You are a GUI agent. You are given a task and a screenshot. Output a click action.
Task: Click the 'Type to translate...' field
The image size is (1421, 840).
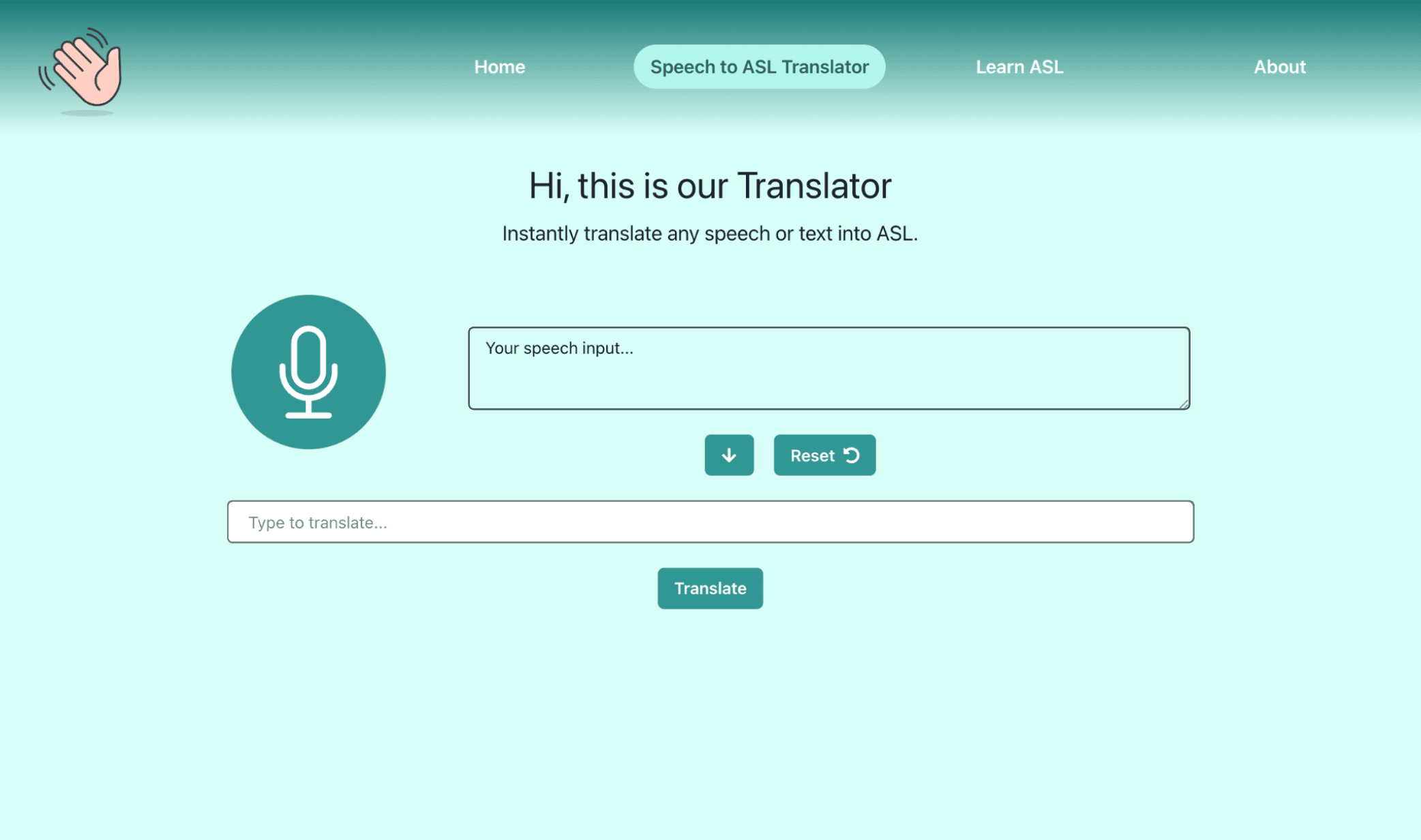[710, 522]
